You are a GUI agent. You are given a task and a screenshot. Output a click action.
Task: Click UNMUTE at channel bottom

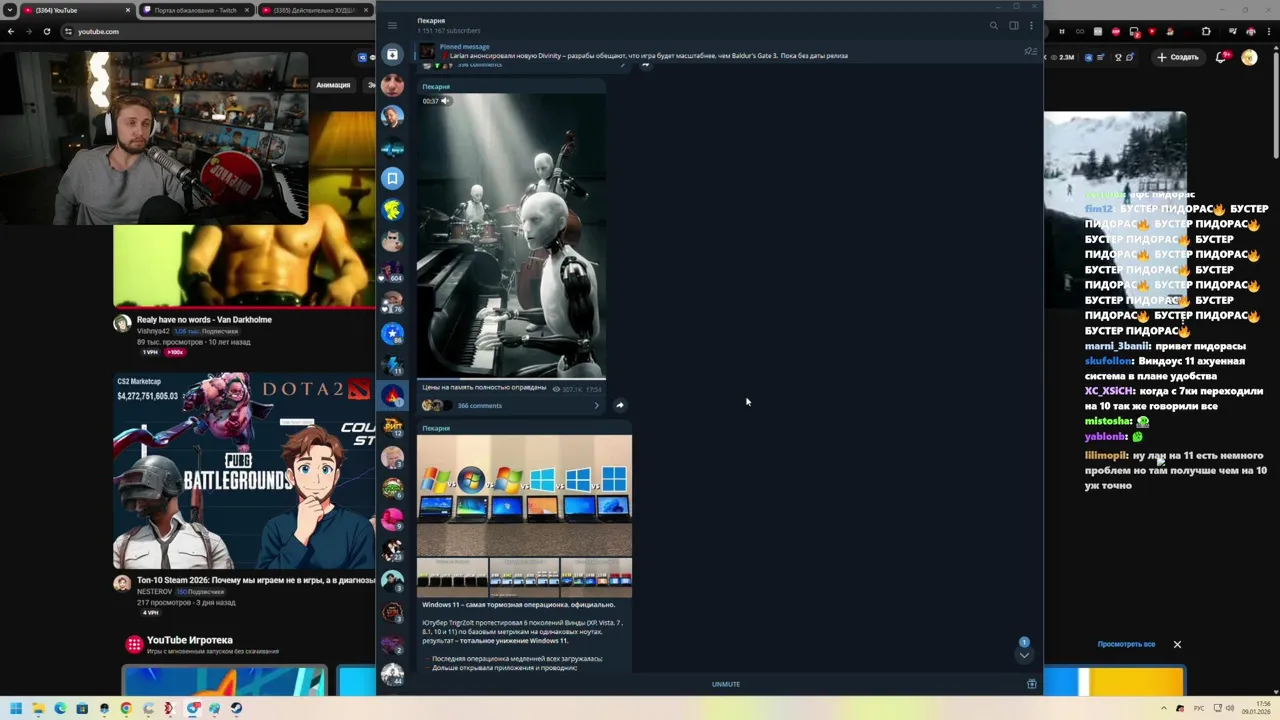pyautogui.click(x=726, y=684)
